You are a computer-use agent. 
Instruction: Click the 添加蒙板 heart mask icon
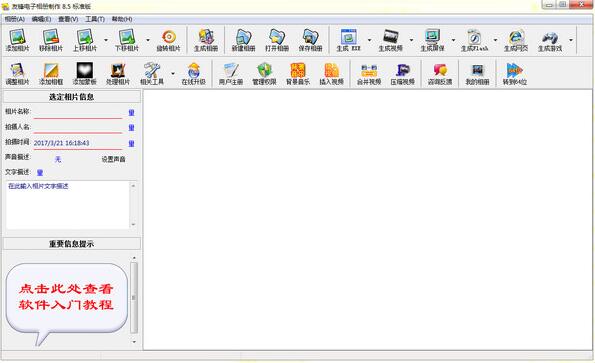[x=84, y=71]
